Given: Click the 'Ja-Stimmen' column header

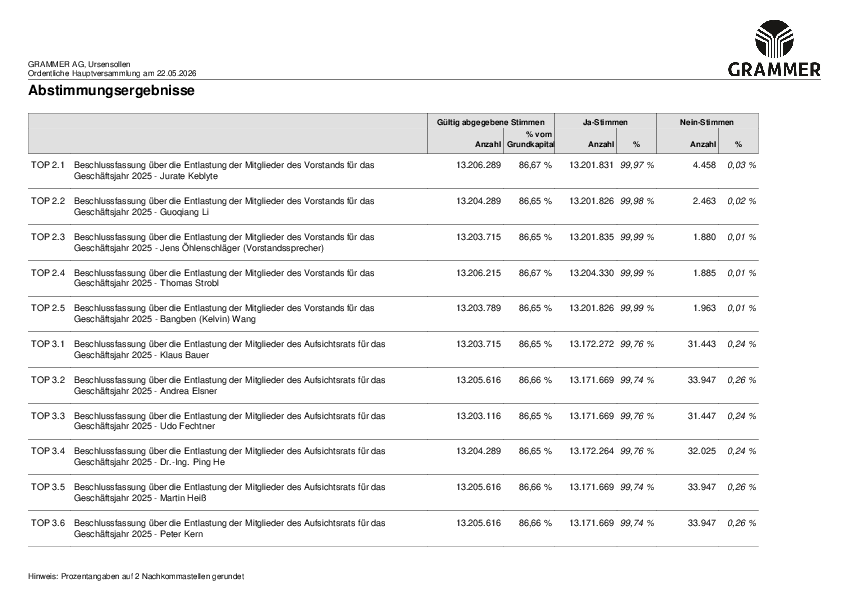Looking at the screenshot, I should click(x=605, y=122).
